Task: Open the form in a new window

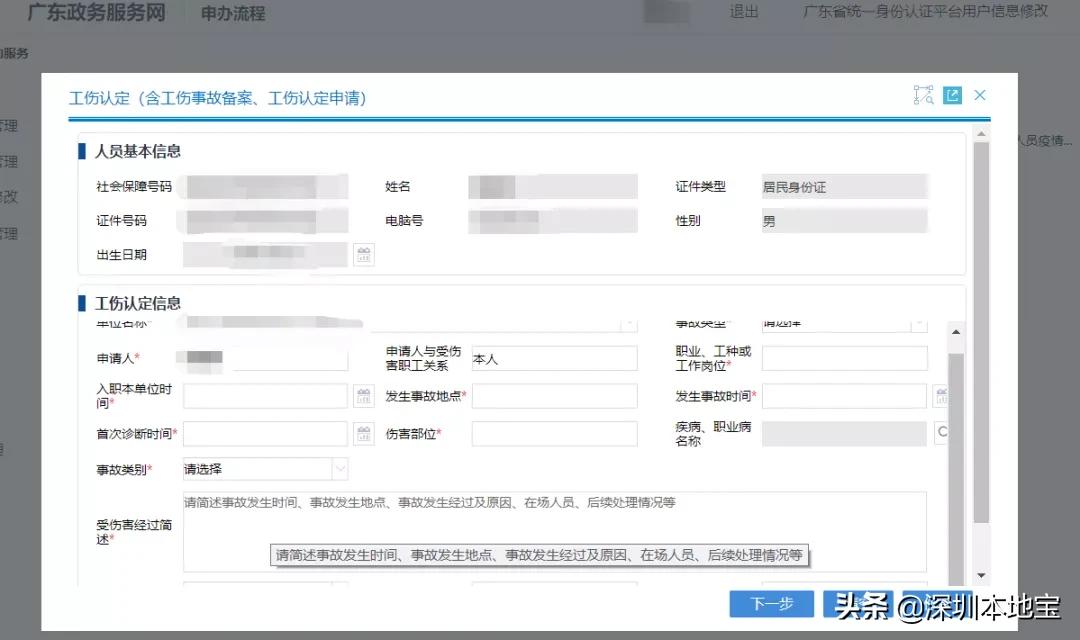Action: click(951, 95)
